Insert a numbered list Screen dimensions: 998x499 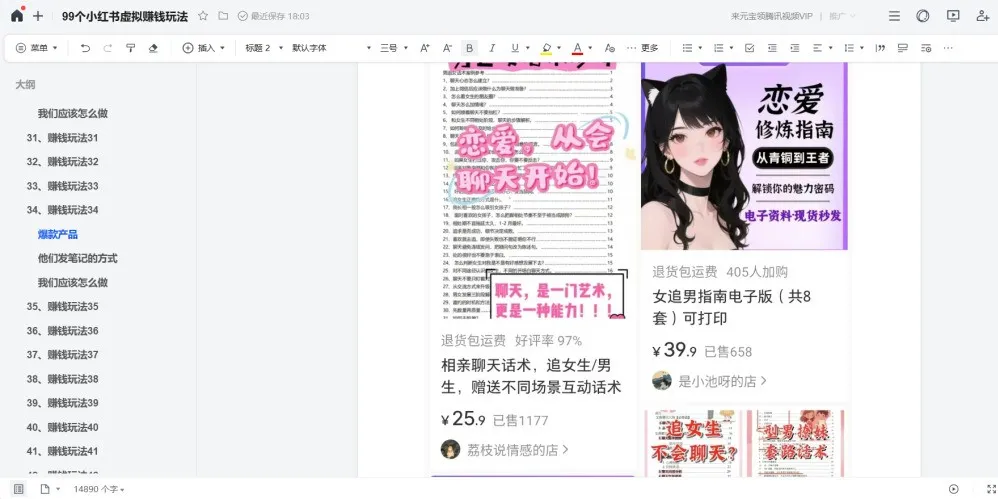(719, 48)
